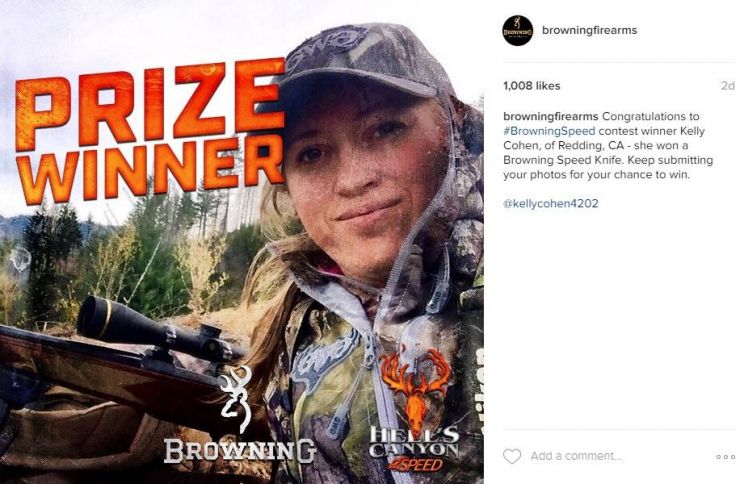
Task: Click the heart like icon
Action: (x=512, y=456)
